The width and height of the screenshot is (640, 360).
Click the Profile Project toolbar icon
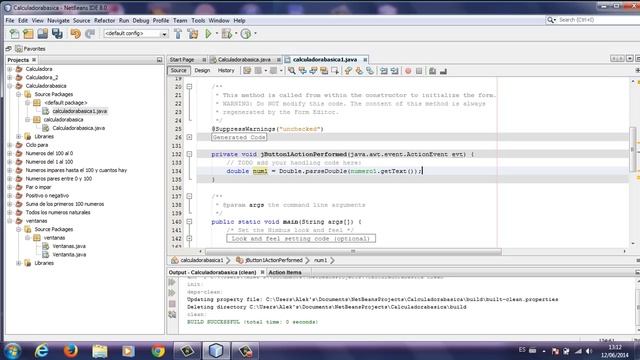pos(246,34)
